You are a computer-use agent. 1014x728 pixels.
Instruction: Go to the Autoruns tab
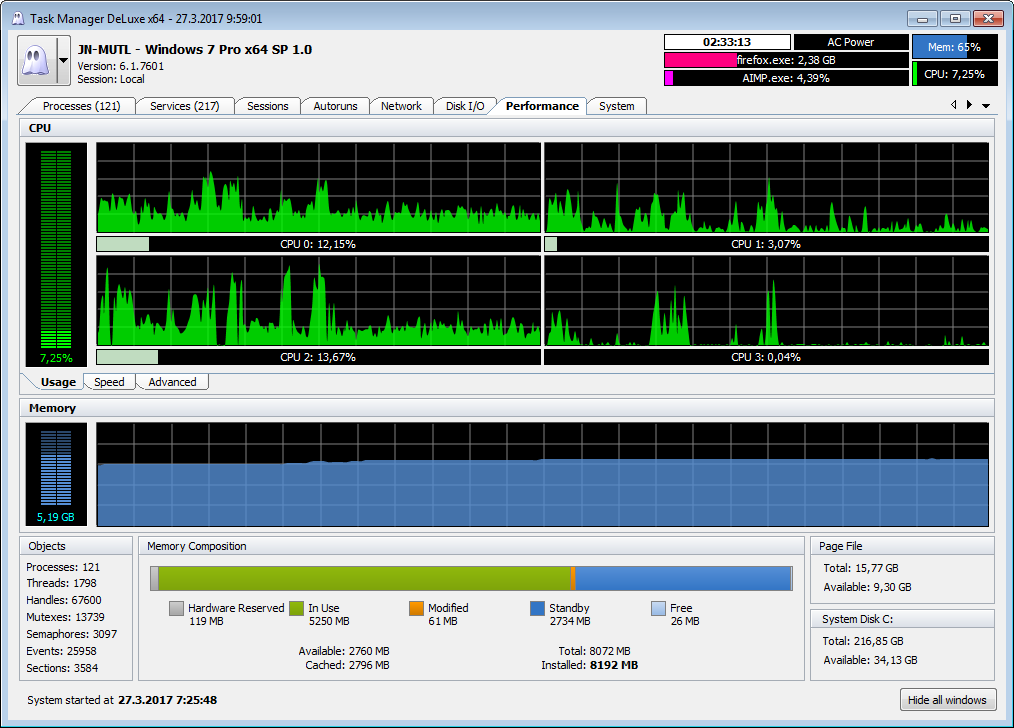pyautogui.click(x=335, y=106)
